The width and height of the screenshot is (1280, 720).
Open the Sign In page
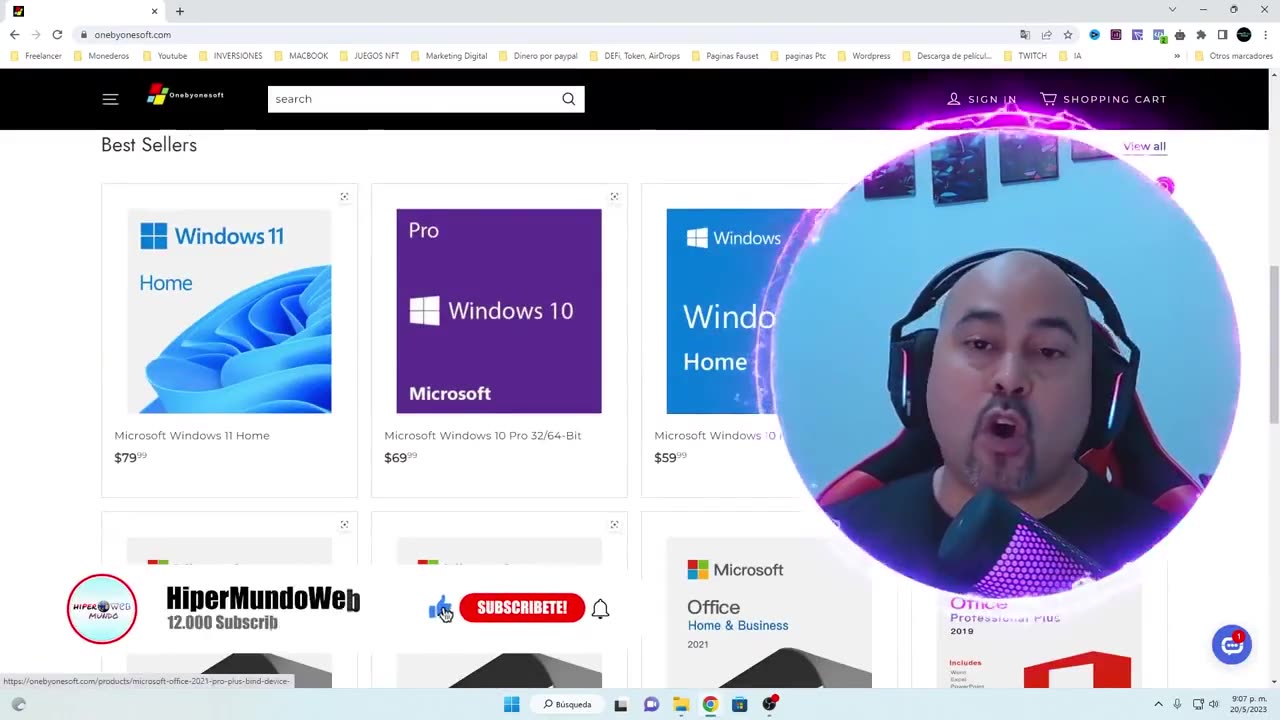tap(982, 99)
